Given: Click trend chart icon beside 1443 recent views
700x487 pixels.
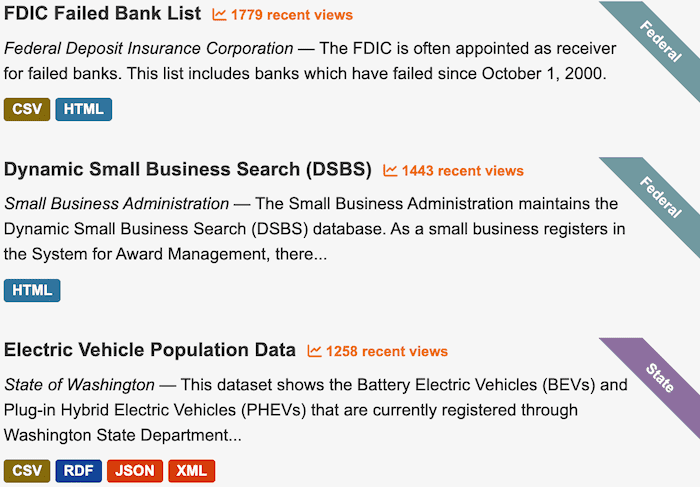Looking at the screenshot, I should click(x=390, y=171).
